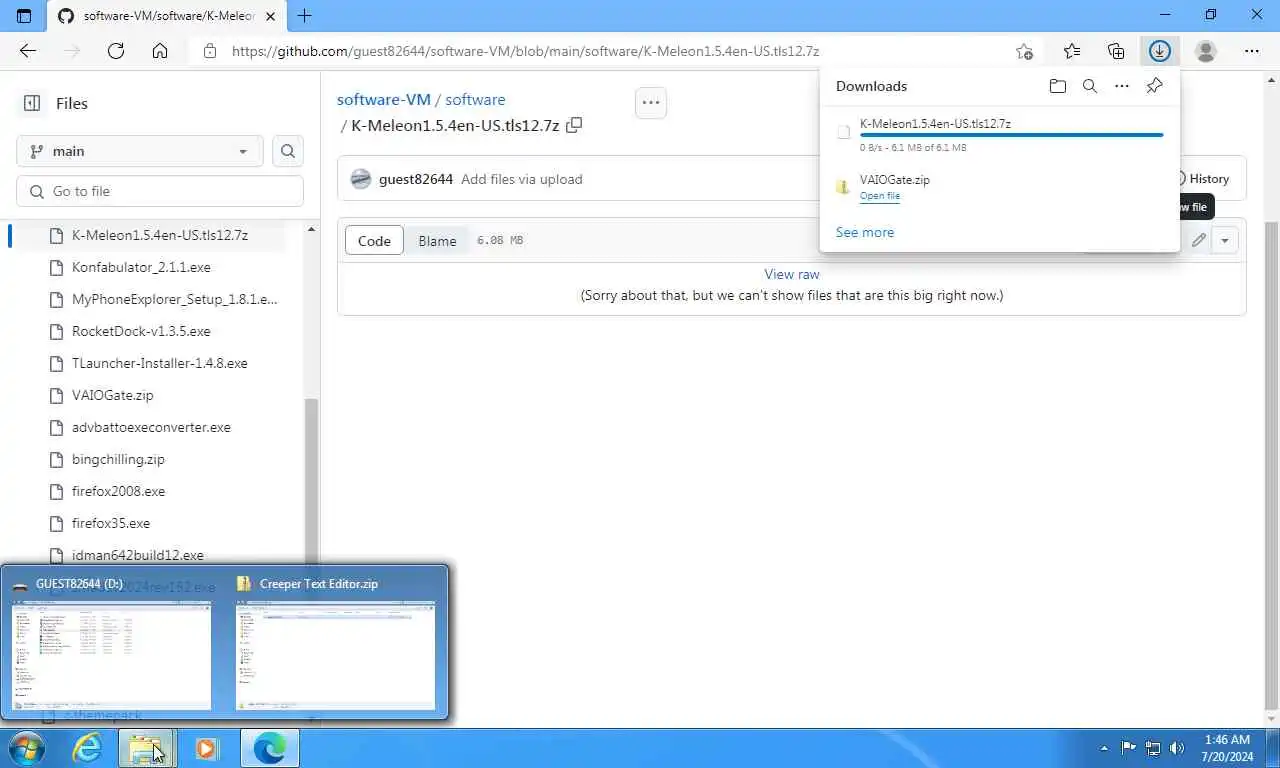This screenshot has width=1280, height=768.
Task: Open the network tray icon
Action: pyautogui.click(x=1153, y=748)
